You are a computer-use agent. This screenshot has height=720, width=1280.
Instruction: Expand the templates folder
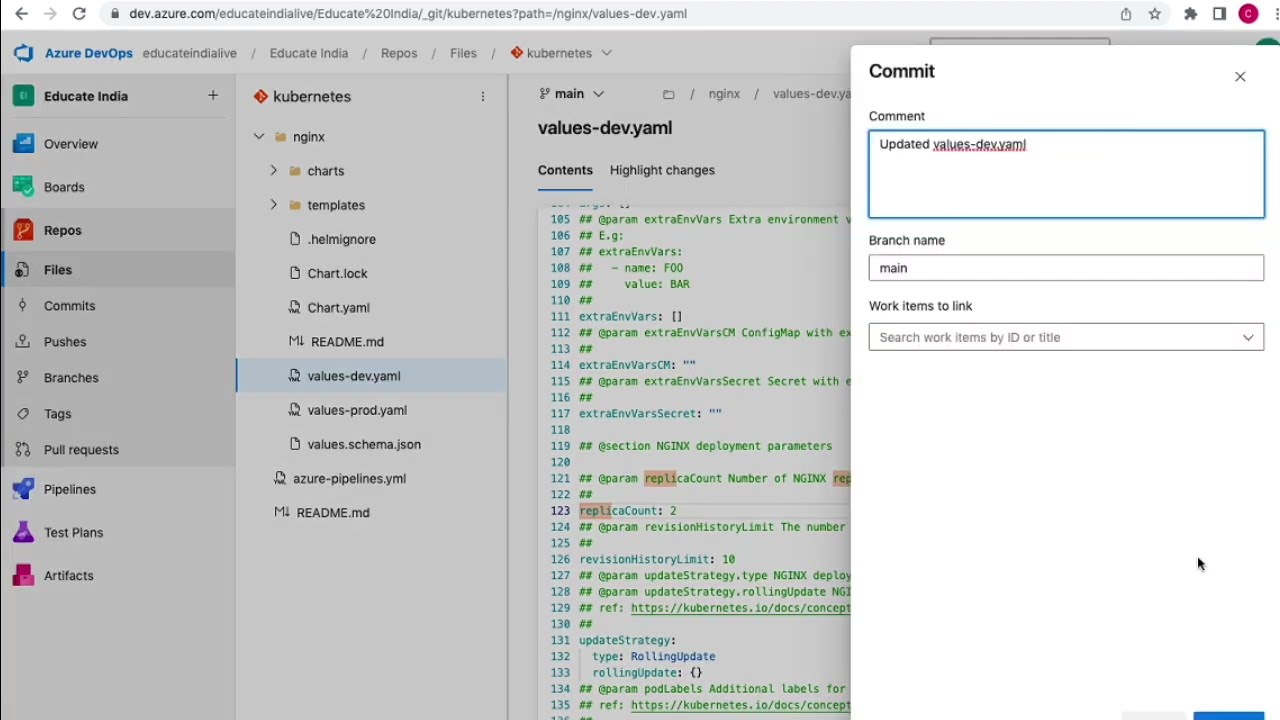tap(273, 205)
